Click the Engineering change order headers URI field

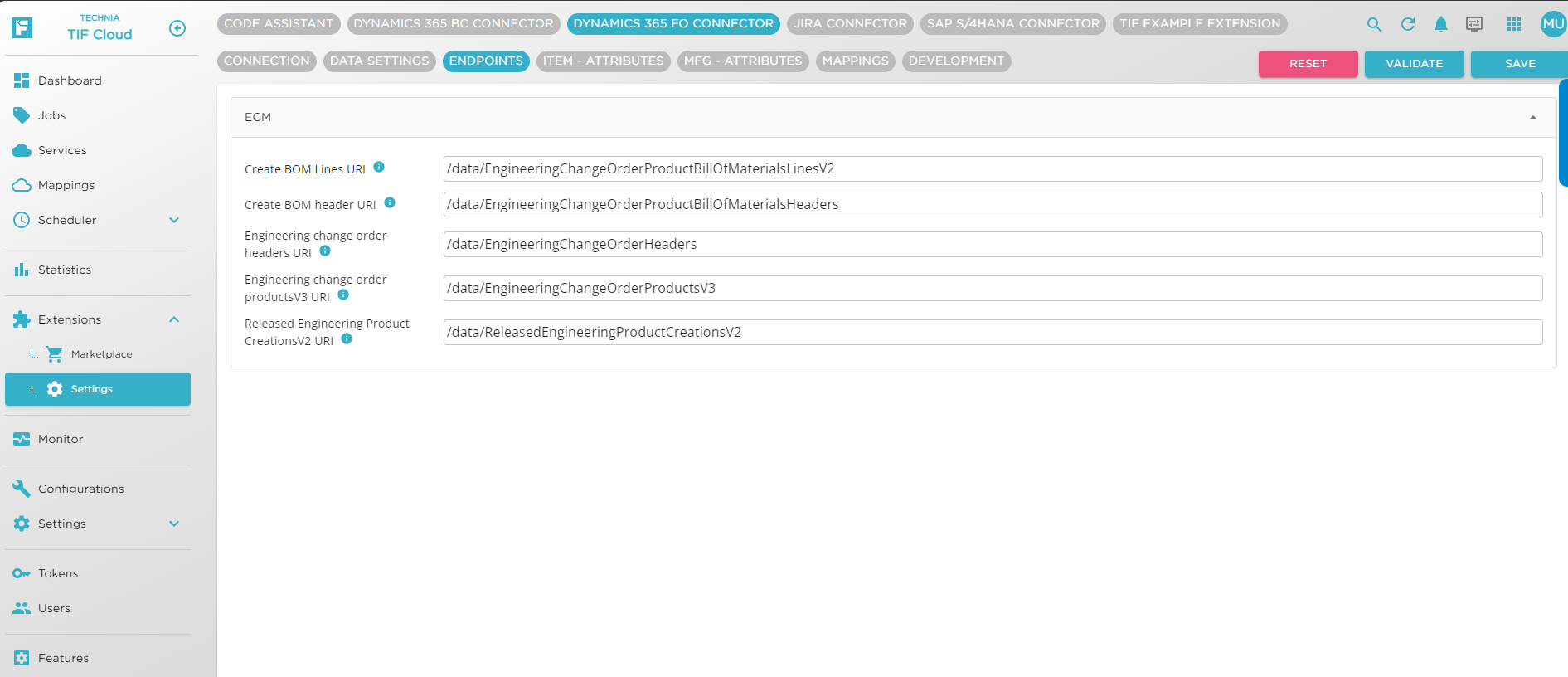992,244
